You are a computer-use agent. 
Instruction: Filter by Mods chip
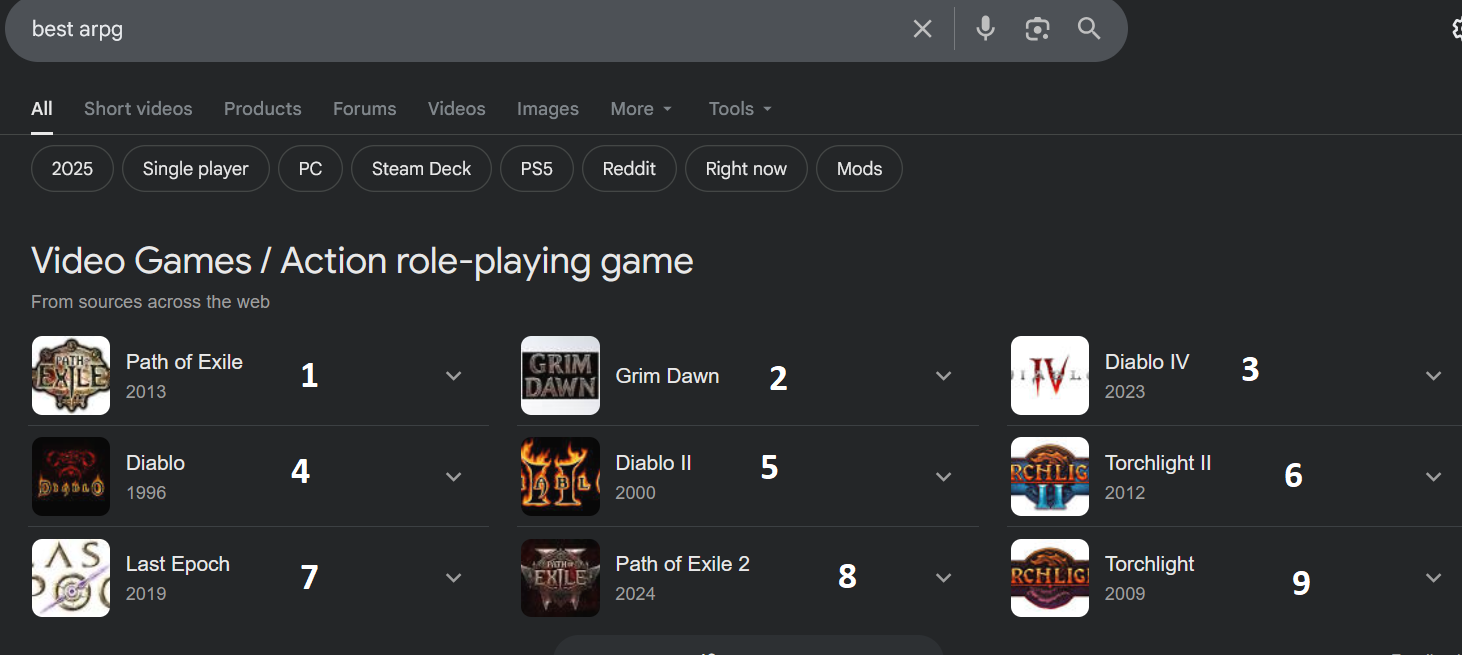(x=860, y=169)
